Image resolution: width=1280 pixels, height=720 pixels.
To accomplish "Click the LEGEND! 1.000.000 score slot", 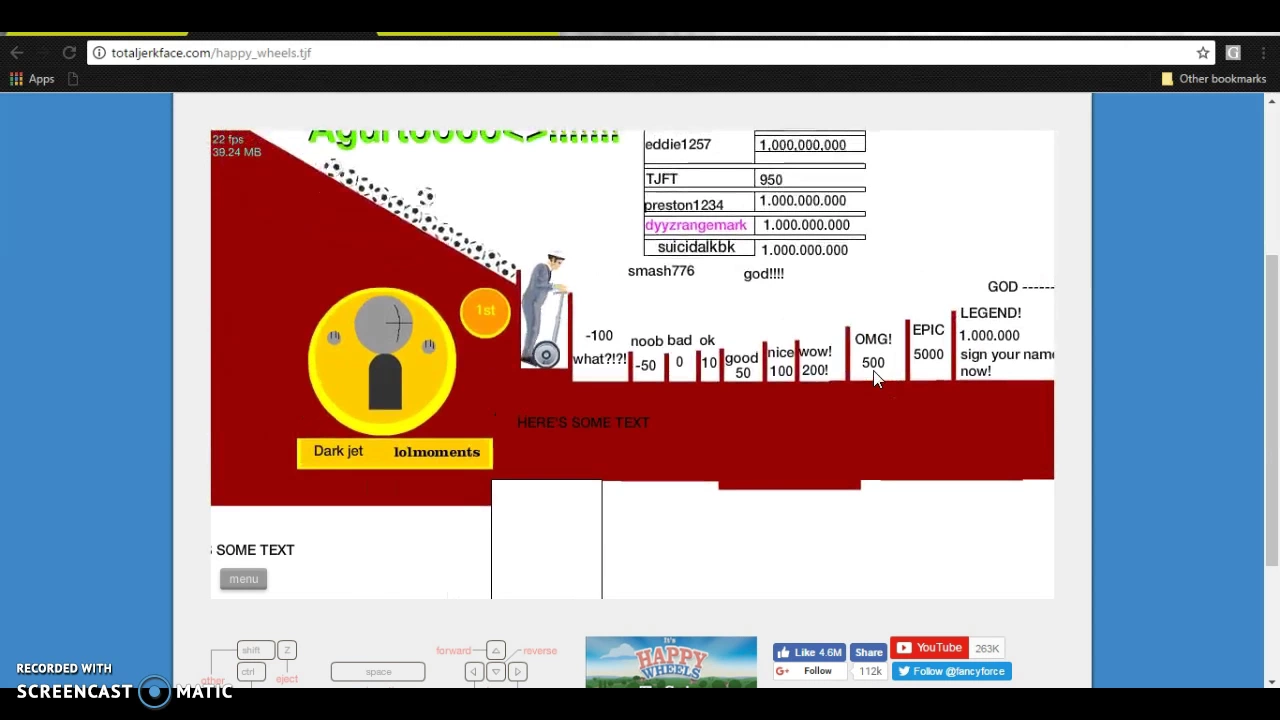I will tap(1005, 342).
